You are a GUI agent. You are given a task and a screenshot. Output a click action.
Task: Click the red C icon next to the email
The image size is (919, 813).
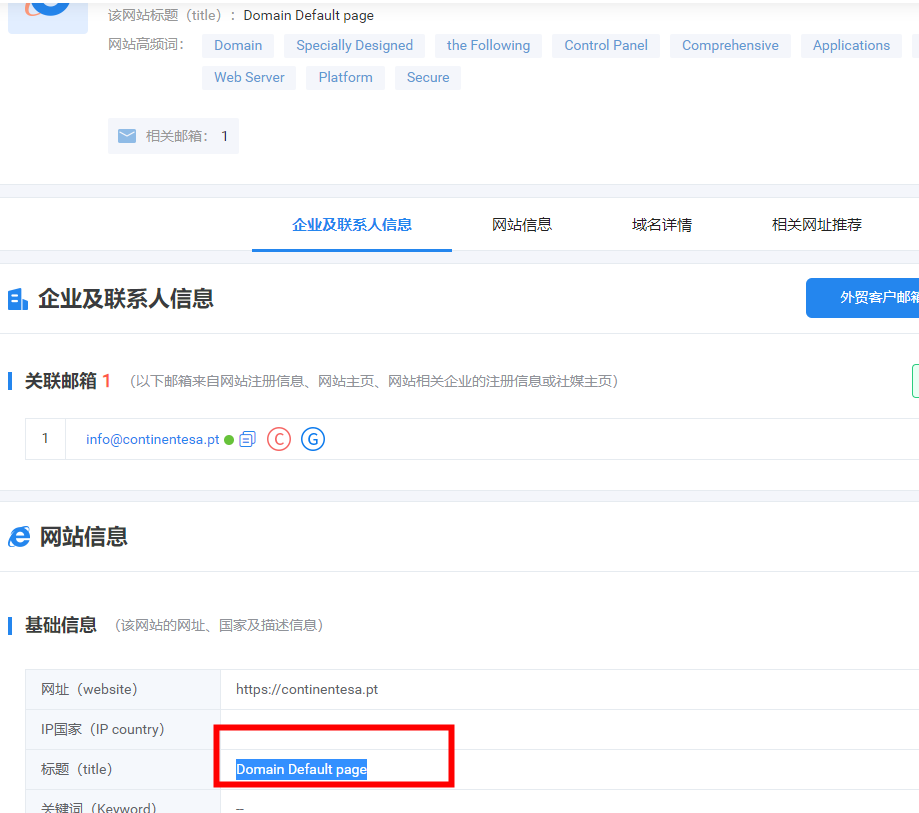(278, 439)
